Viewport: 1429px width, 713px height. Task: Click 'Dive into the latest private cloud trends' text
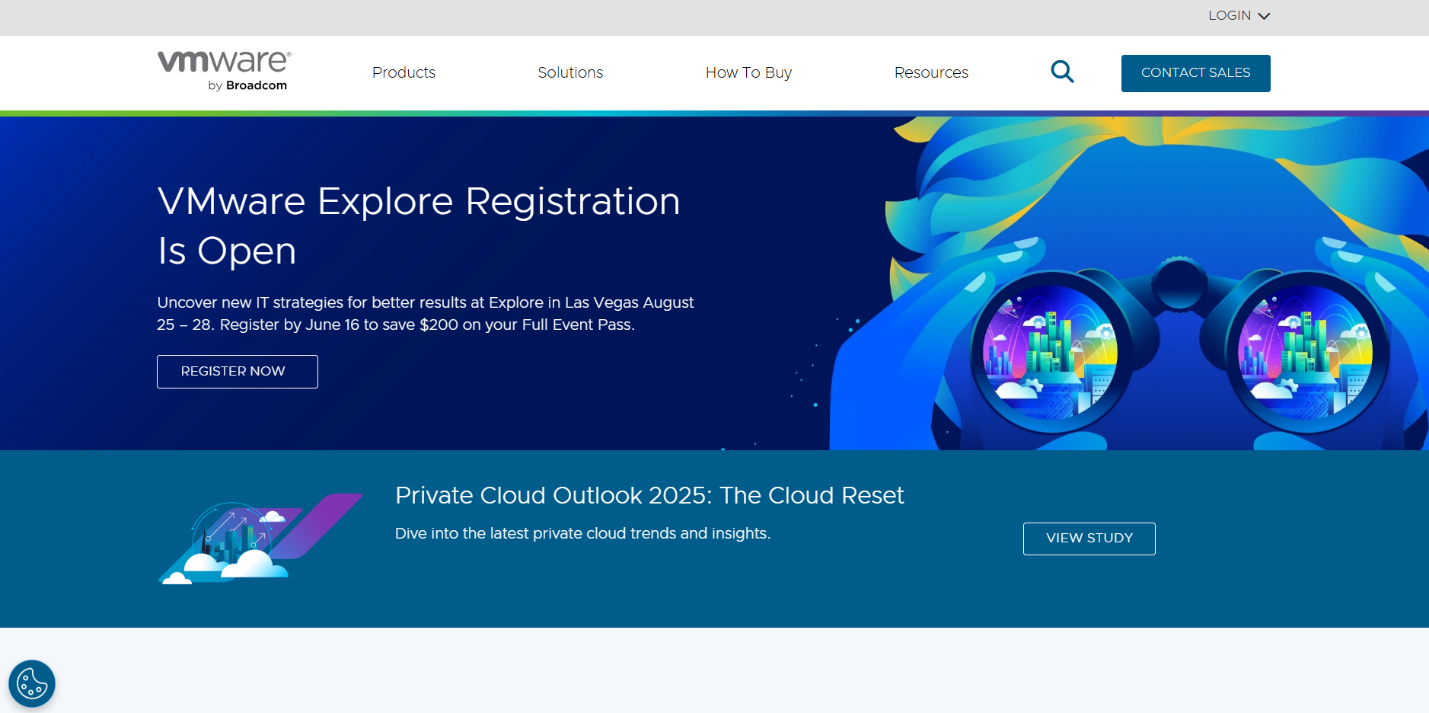pos(583,533)
